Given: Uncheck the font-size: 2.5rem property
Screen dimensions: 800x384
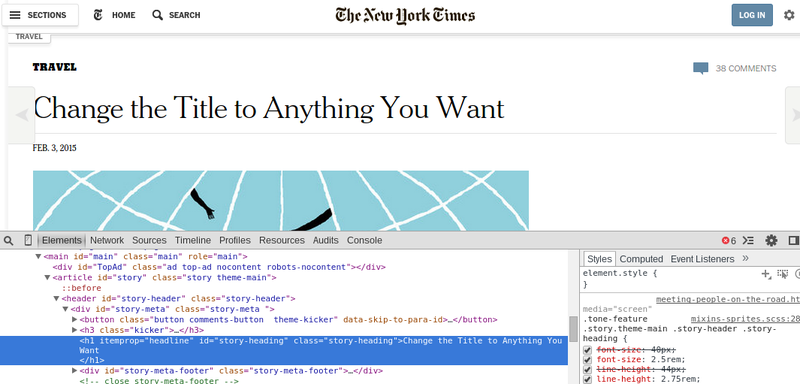Looking at the screenshot, I should (x=587, y=360).
